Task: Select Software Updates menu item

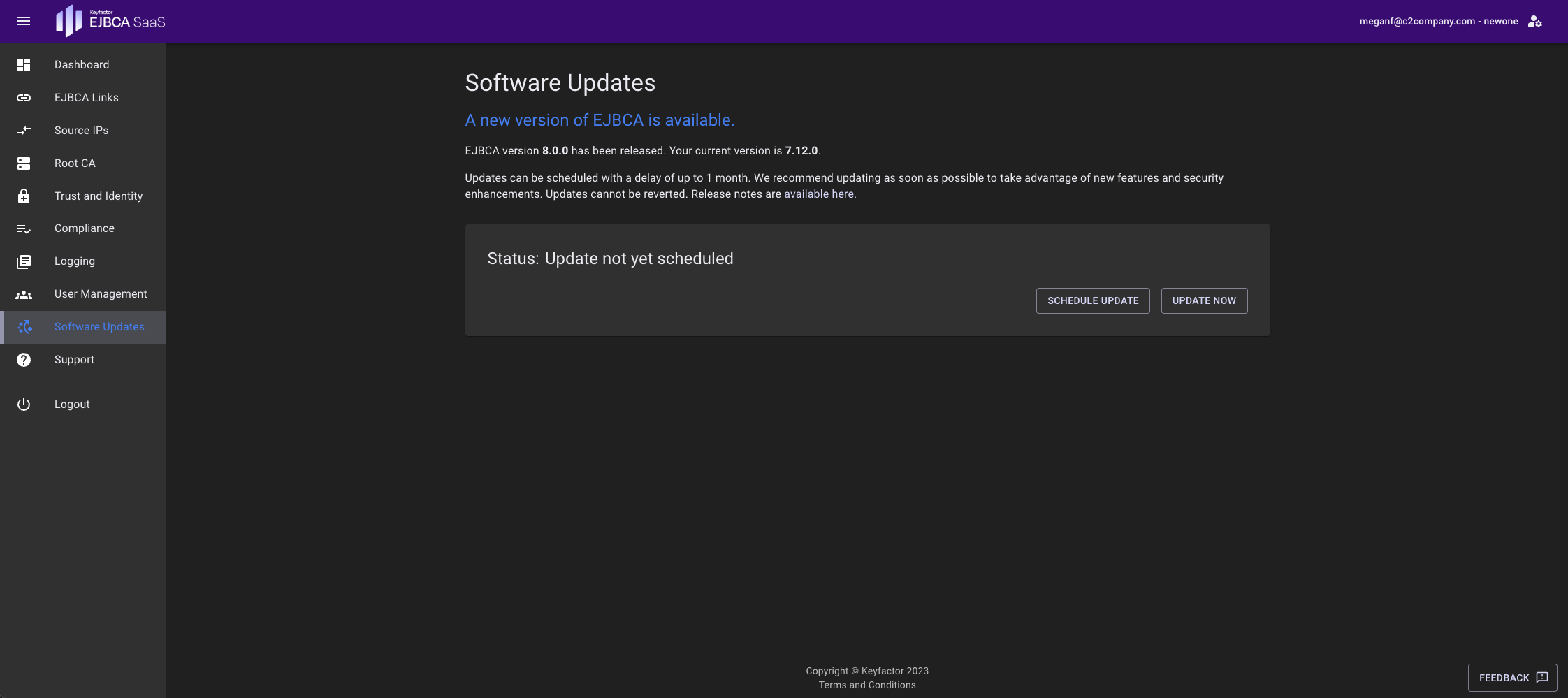Action: click(x=99, y=327)
